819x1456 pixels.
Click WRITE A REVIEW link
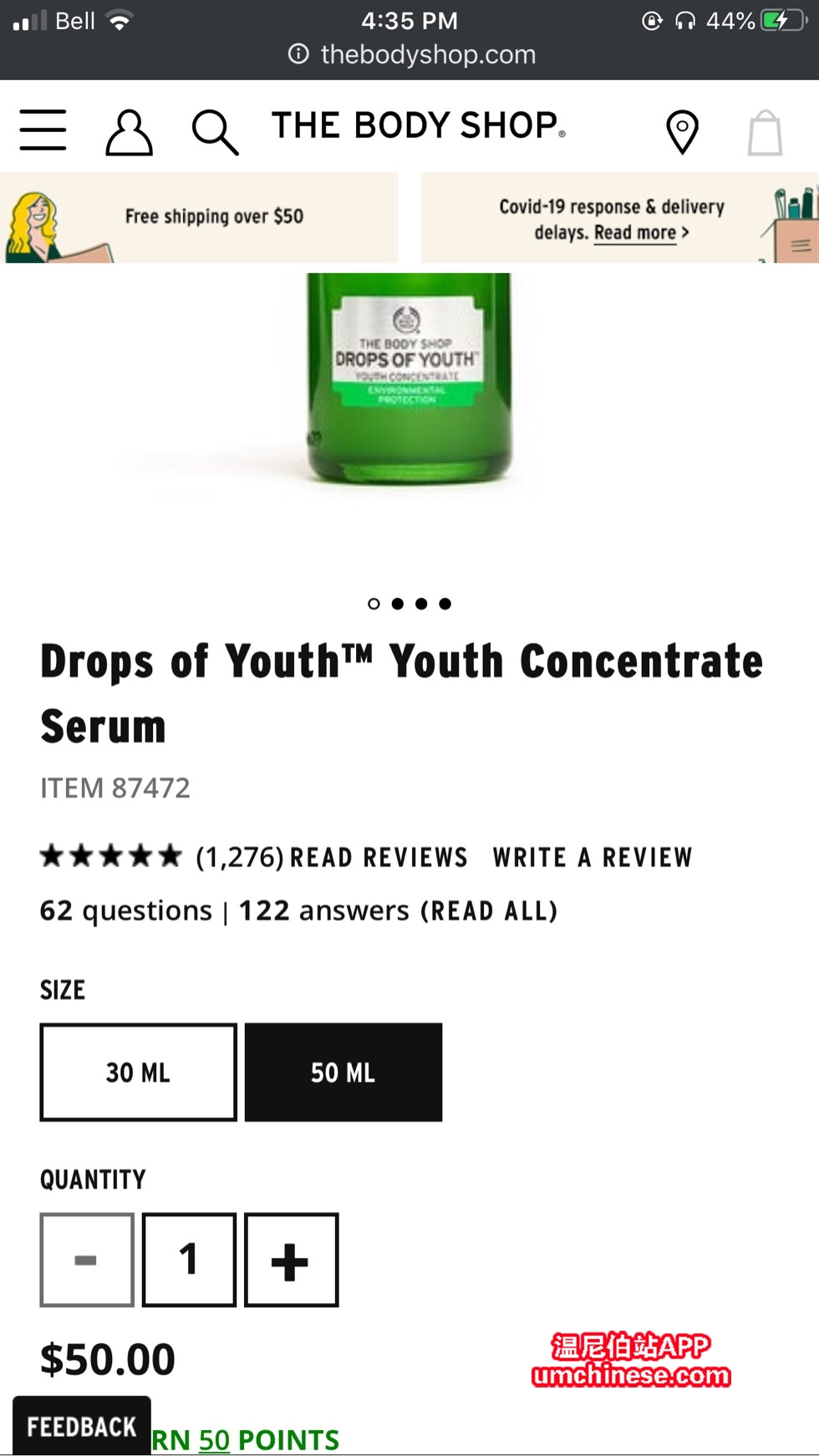point(593,858)
